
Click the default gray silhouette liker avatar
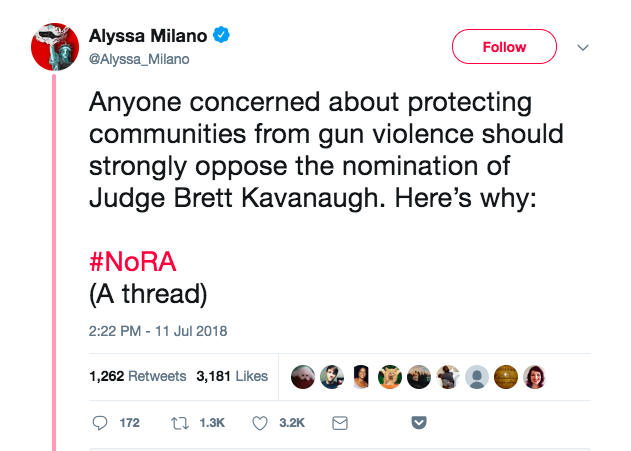(477, 376)
